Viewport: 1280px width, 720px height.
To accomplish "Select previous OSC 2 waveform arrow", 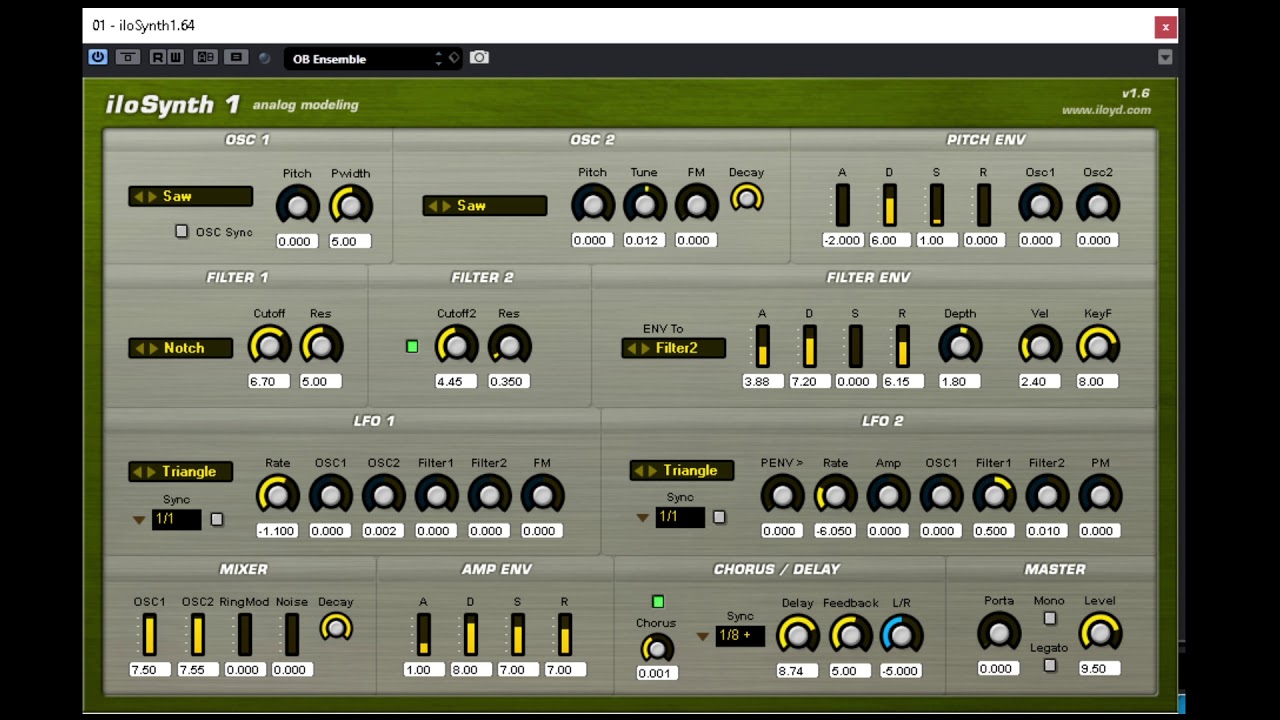I will [x=432, y=206].
